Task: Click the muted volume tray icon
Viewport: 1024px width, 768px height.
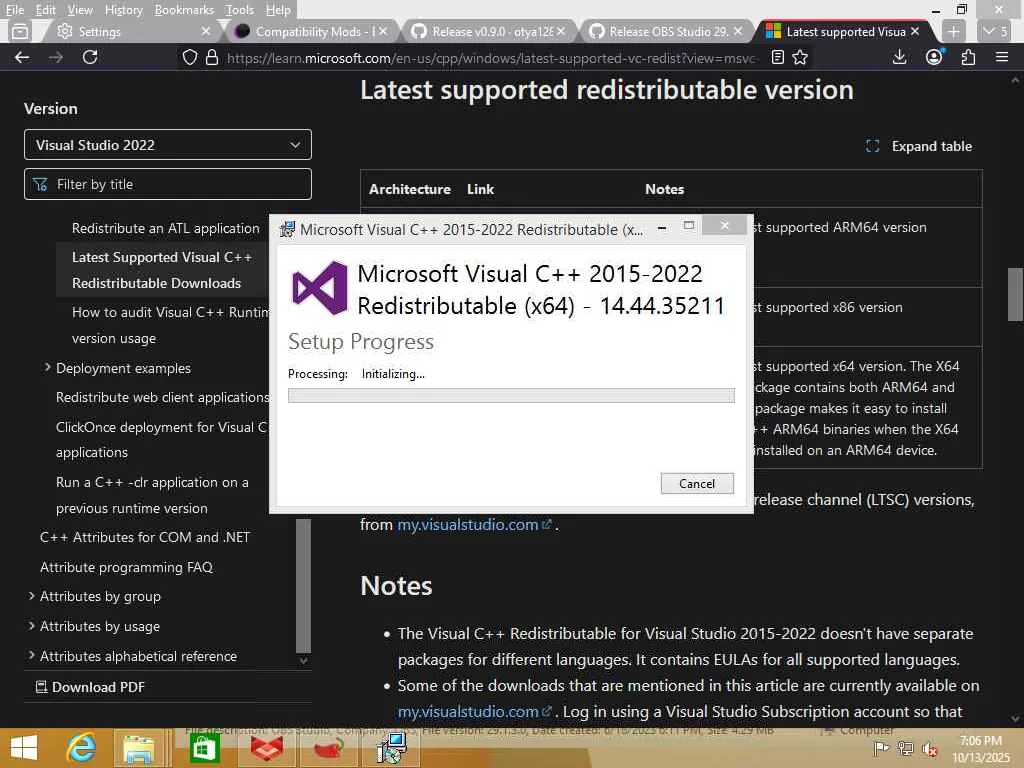Action: pyautogui.click(x=929, y=750)
